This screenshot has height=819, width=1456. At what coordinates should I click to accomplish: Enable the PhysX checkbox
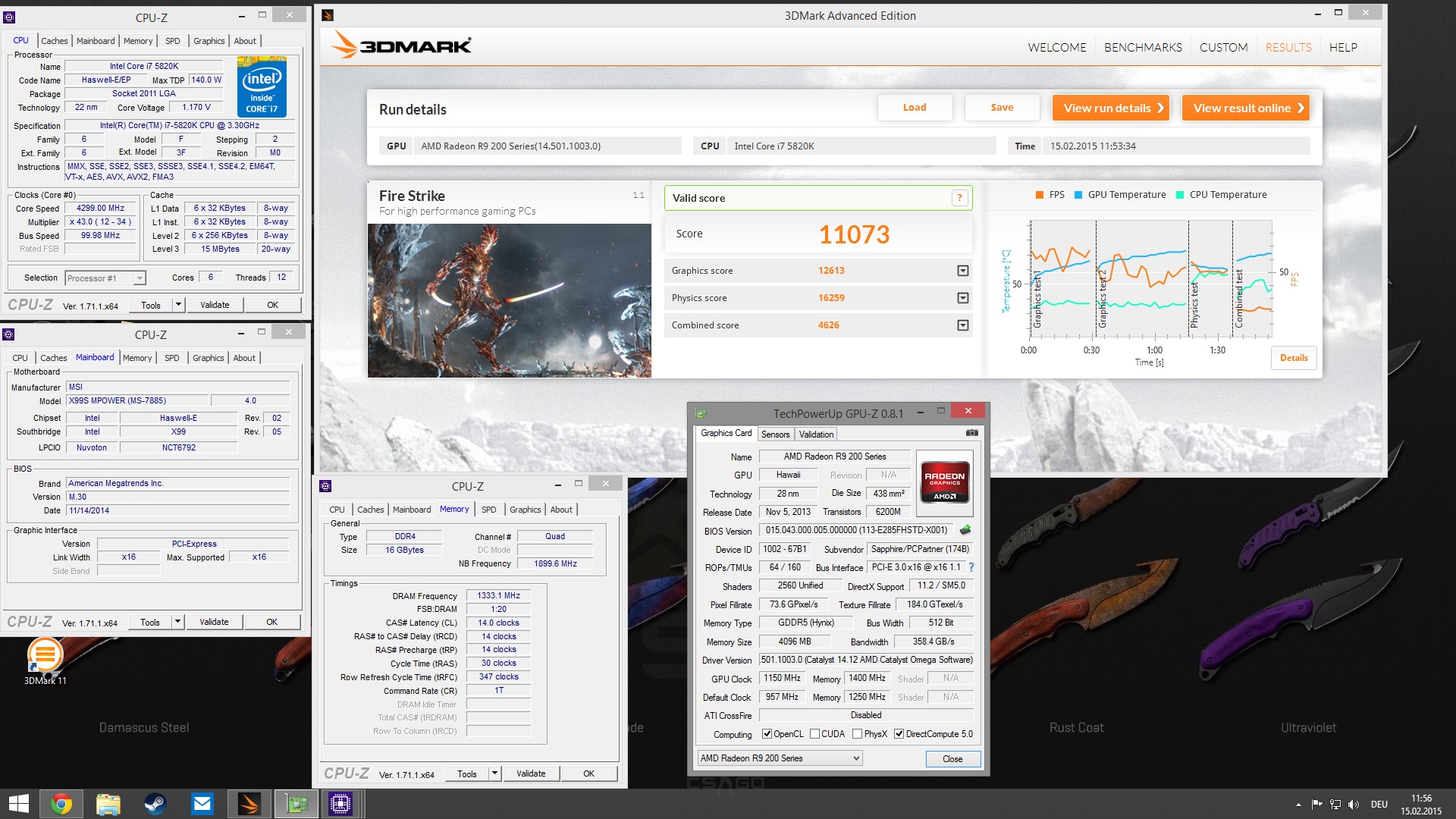coord(857,734)
